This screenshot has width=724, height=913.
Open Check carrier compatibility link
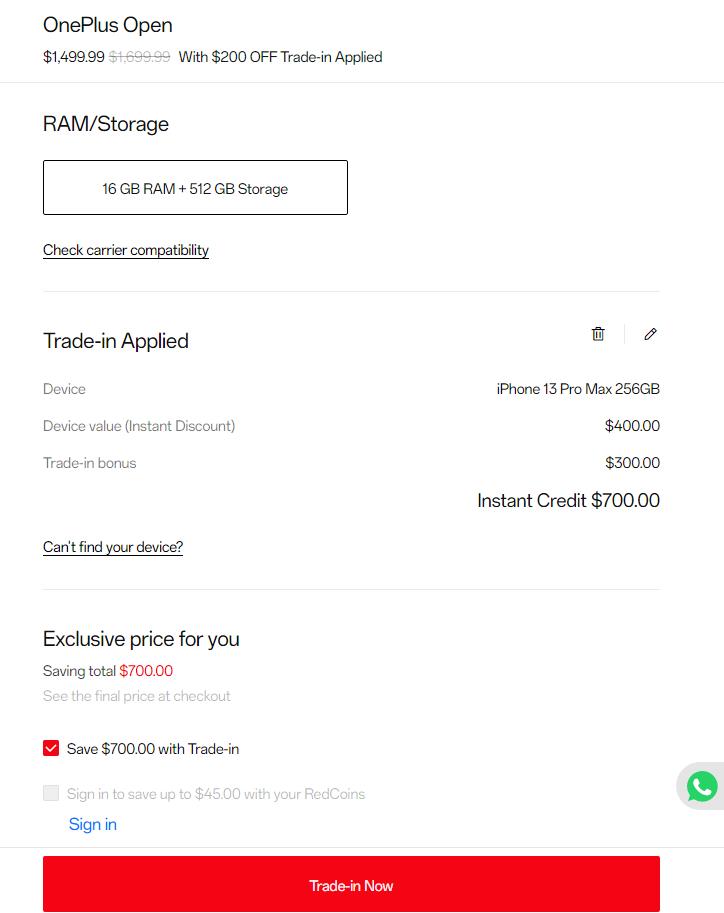(x=126, y=250)
